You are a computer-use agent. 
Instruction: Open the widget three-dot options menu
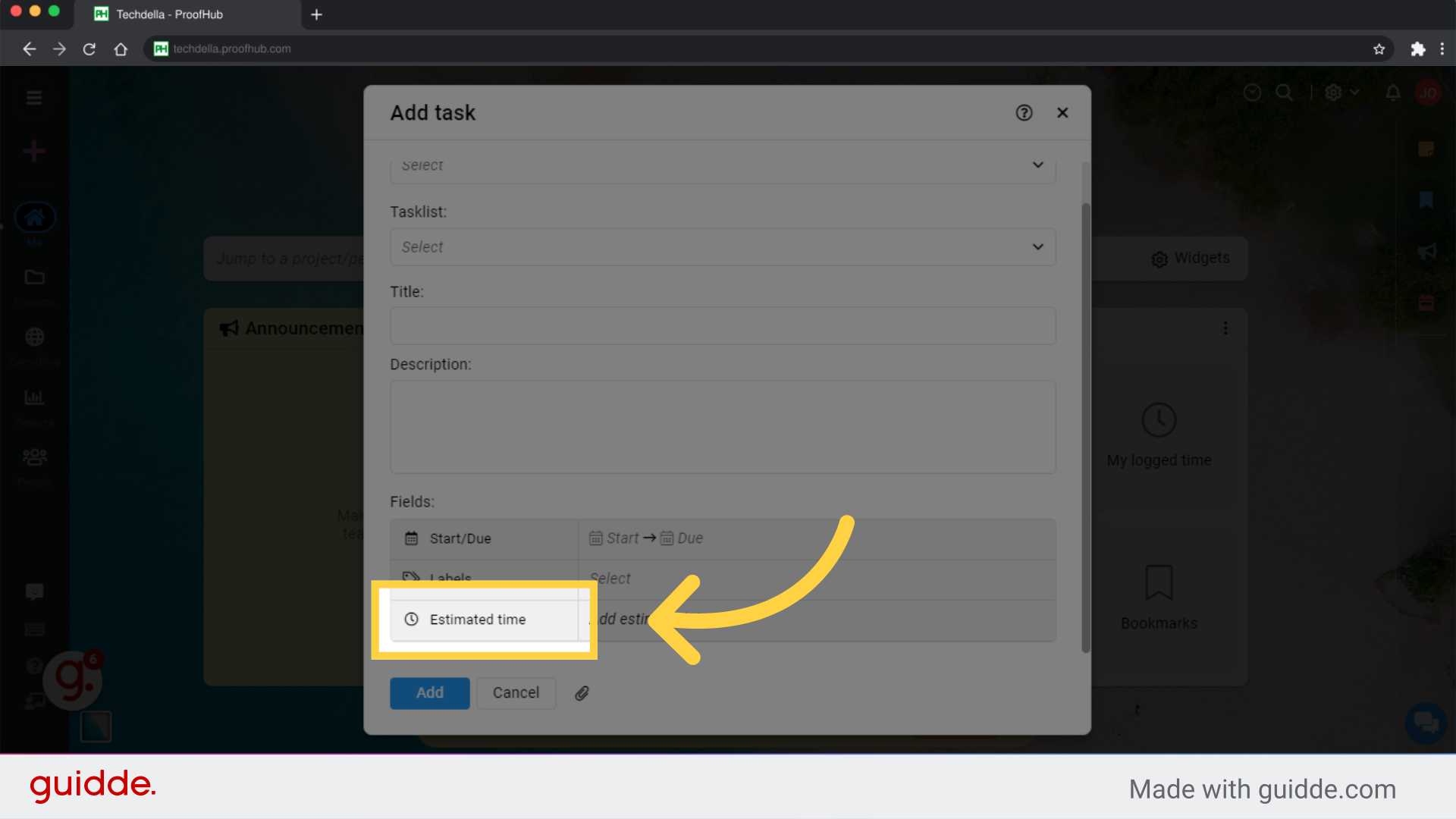(1225, 328)
